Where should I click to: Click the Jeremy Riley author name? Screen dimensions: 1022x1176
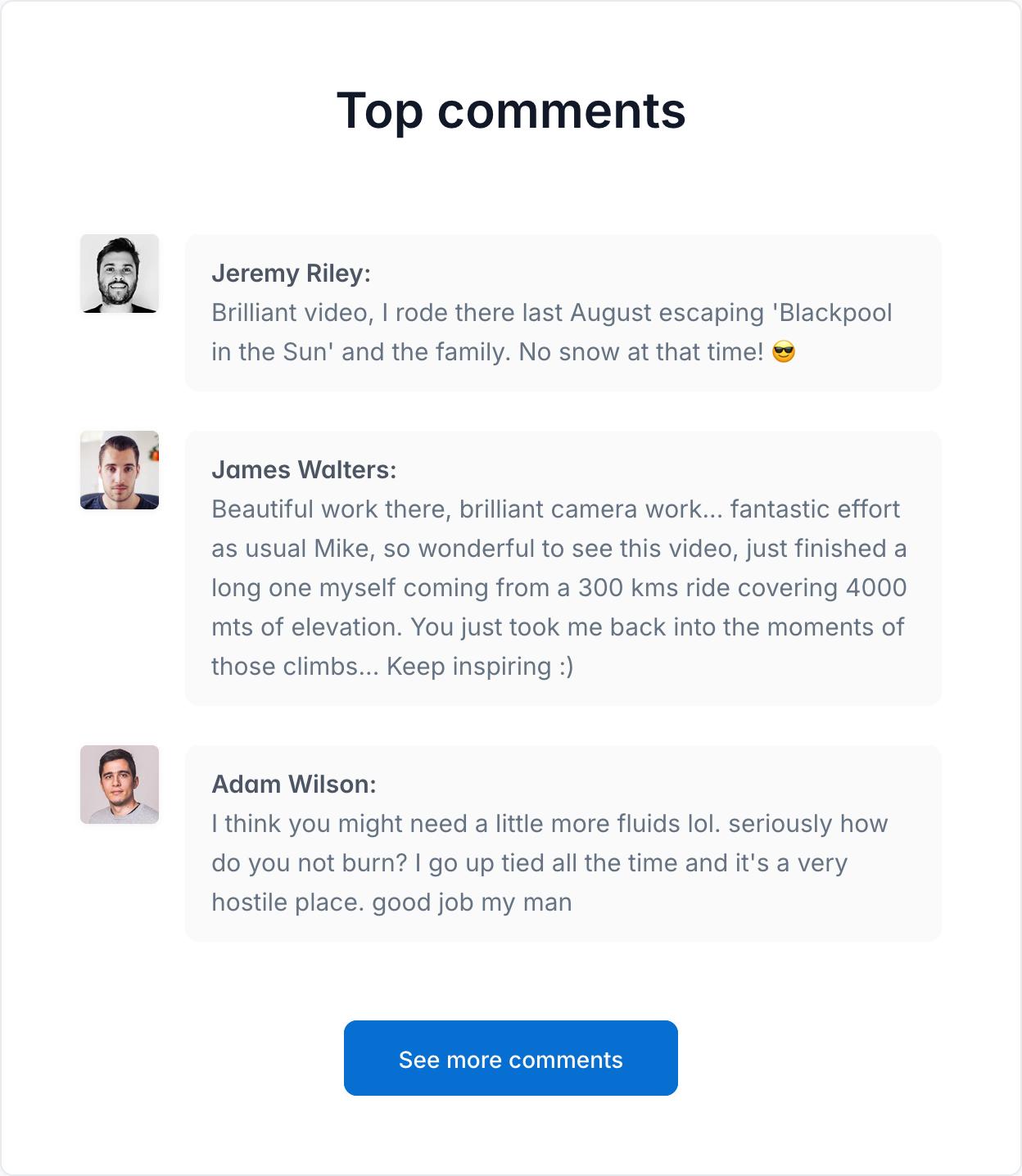(291, 274)
